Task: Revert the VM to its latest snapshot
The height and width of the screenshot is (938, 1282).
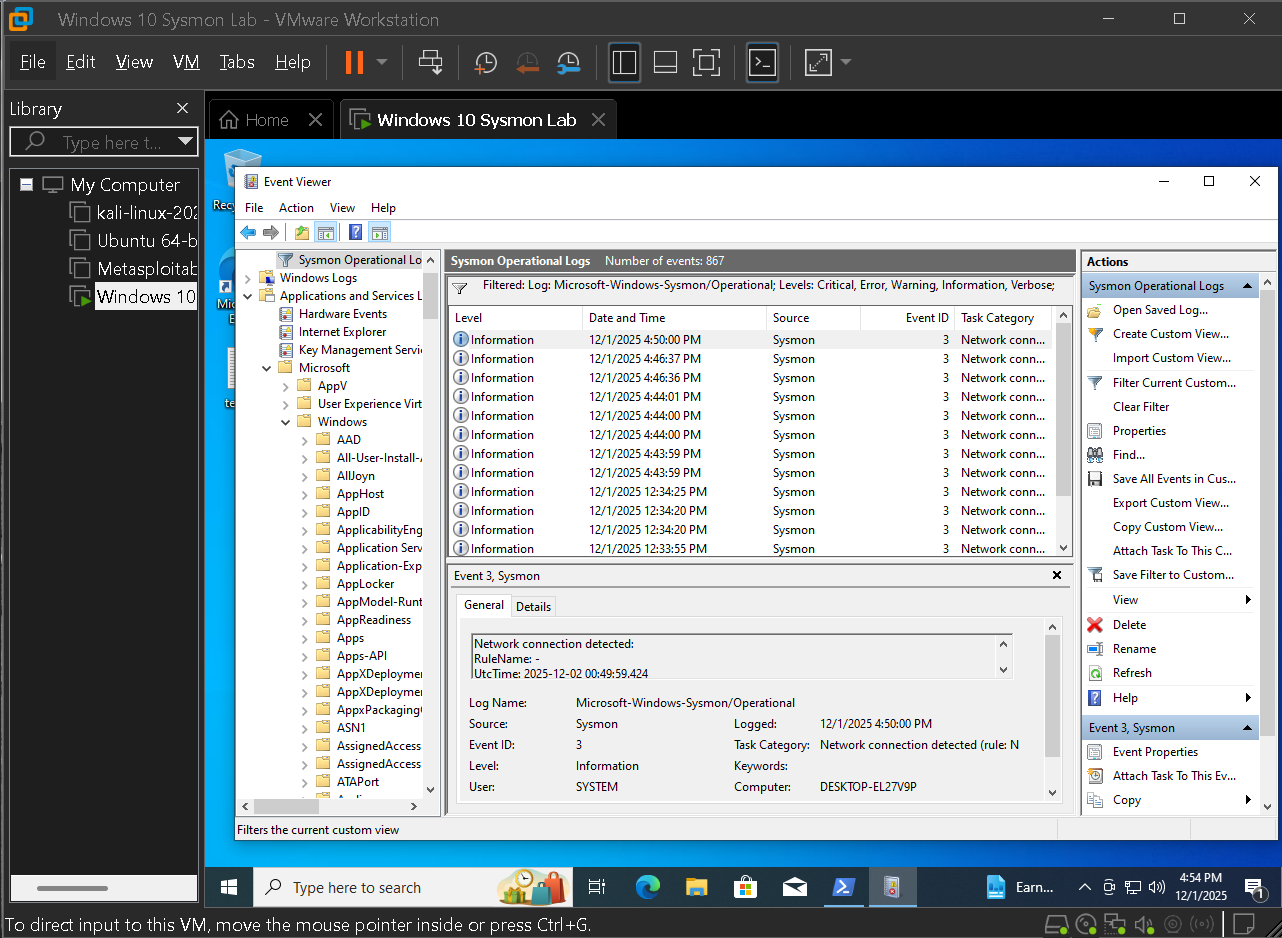Action: 528,62
